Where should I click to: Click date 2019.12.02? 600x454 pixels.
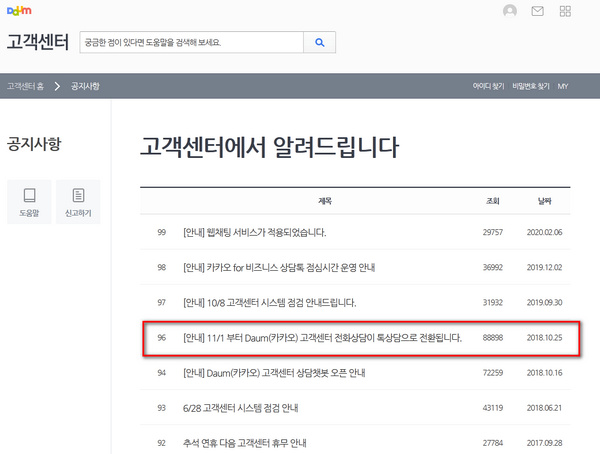pos(544,267)
